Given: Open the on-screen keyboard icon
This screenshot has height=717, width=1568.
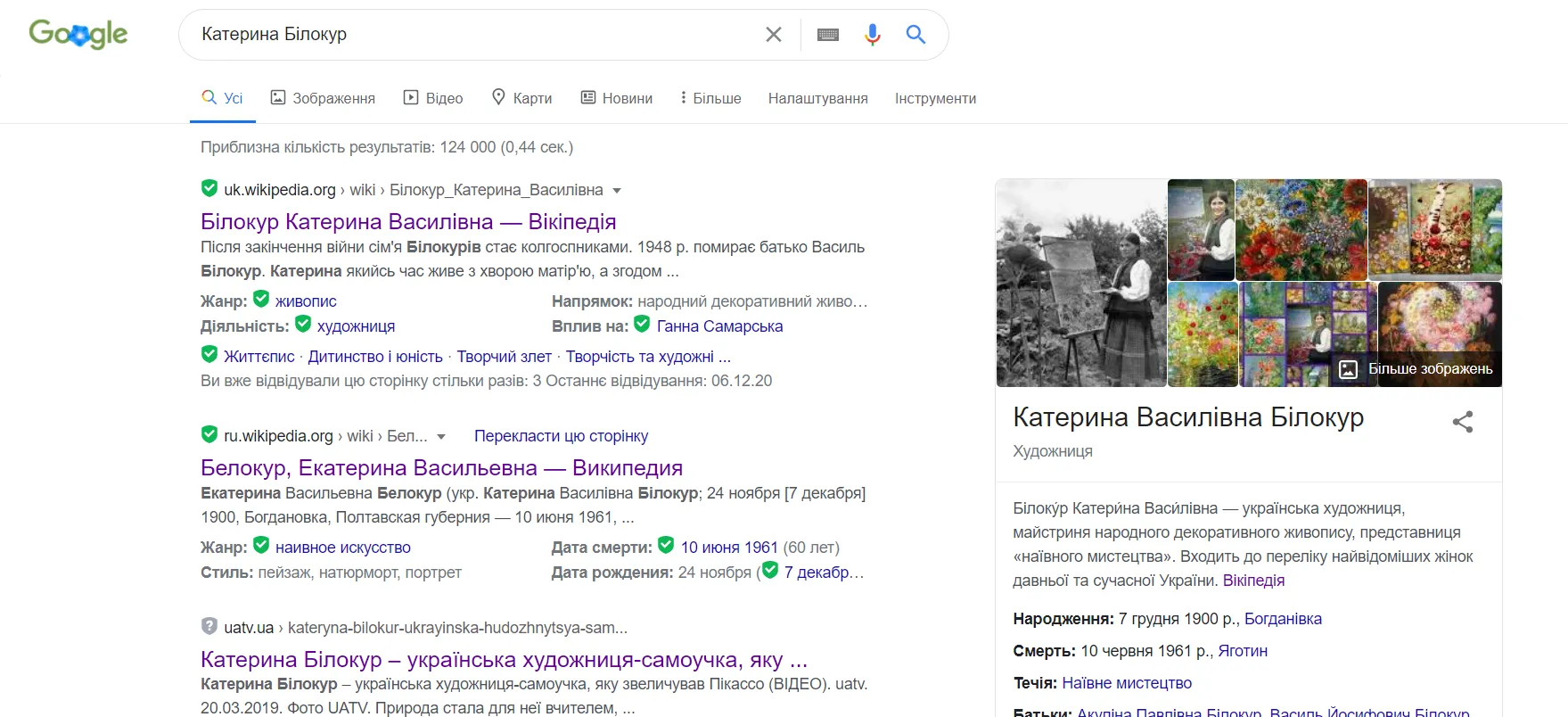Looking at the screenshot, I should (x=828, y=35).
